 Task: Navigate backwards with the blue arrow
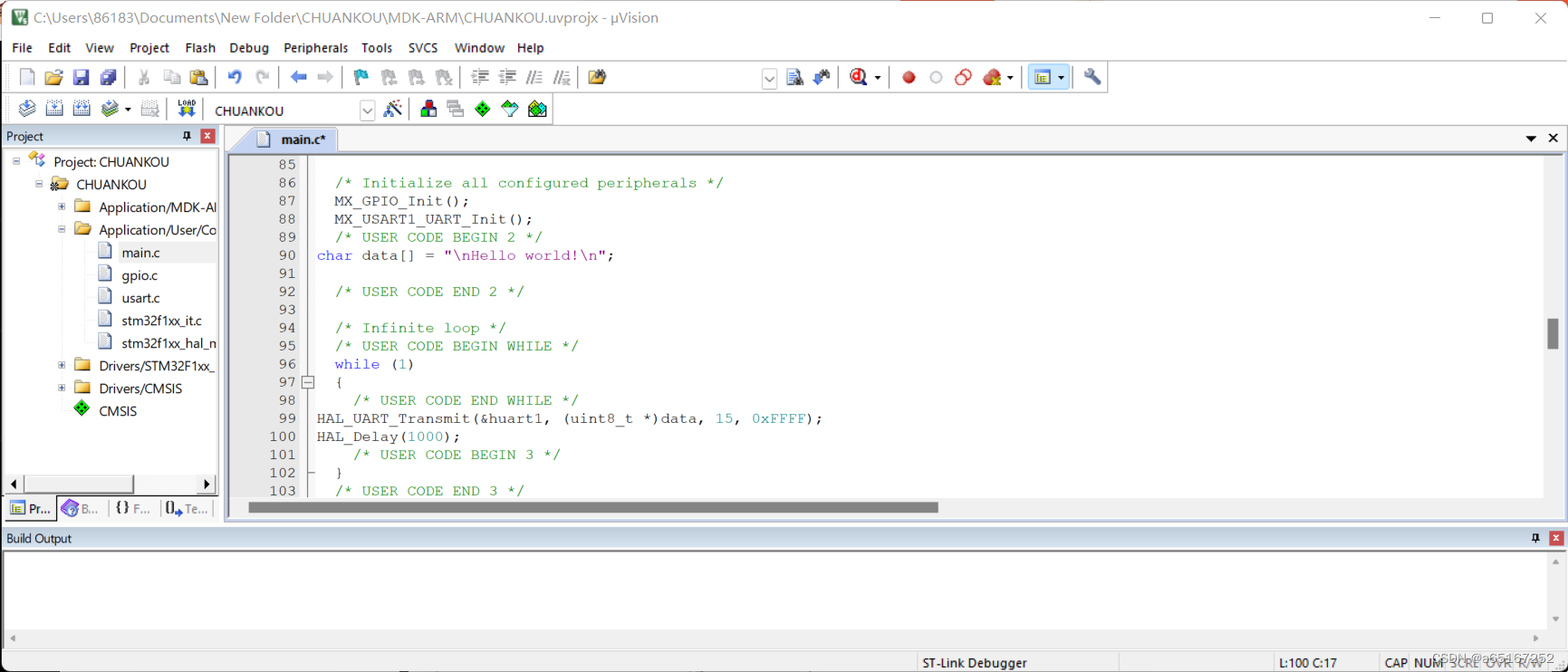pyautogui.click(x=298, y=78)
